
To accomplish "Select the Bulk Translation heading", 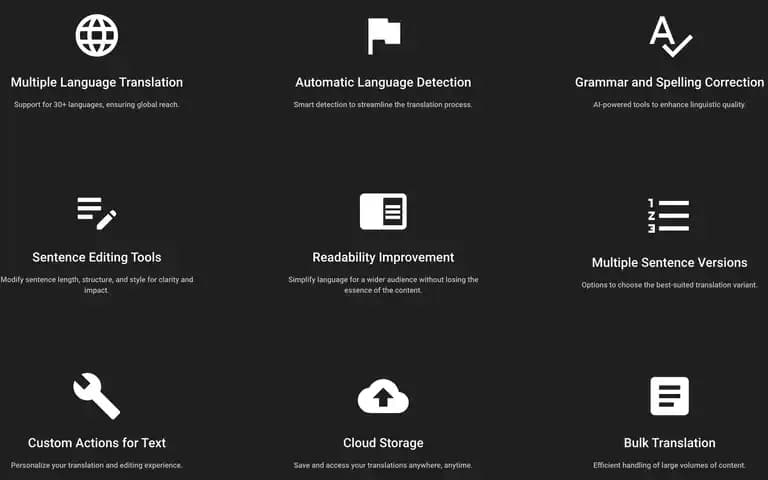I will [x=669, y=443].
